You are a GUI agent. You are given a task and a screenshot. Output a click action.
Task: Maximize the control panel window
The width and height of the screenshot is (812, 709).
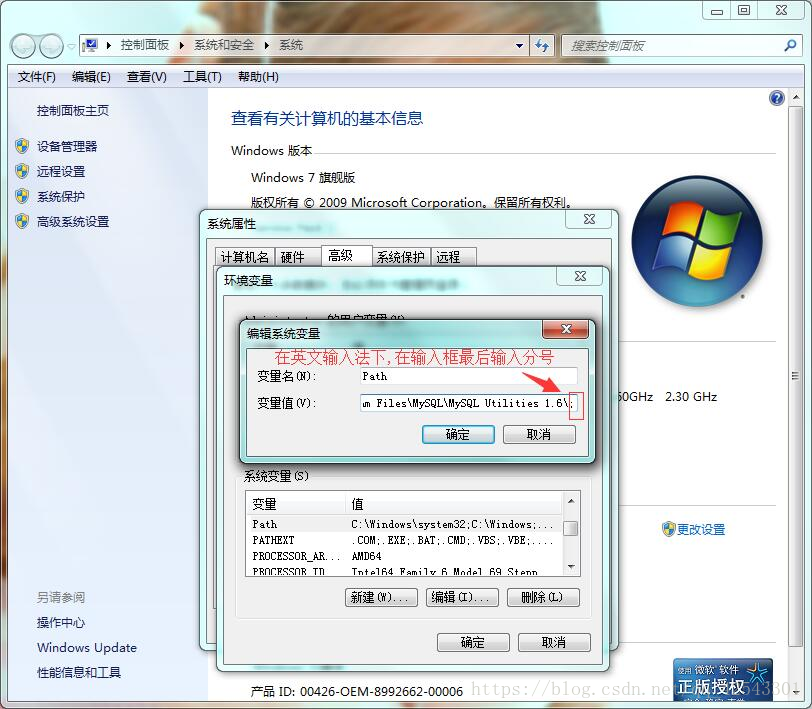click(x=744, y=11)
